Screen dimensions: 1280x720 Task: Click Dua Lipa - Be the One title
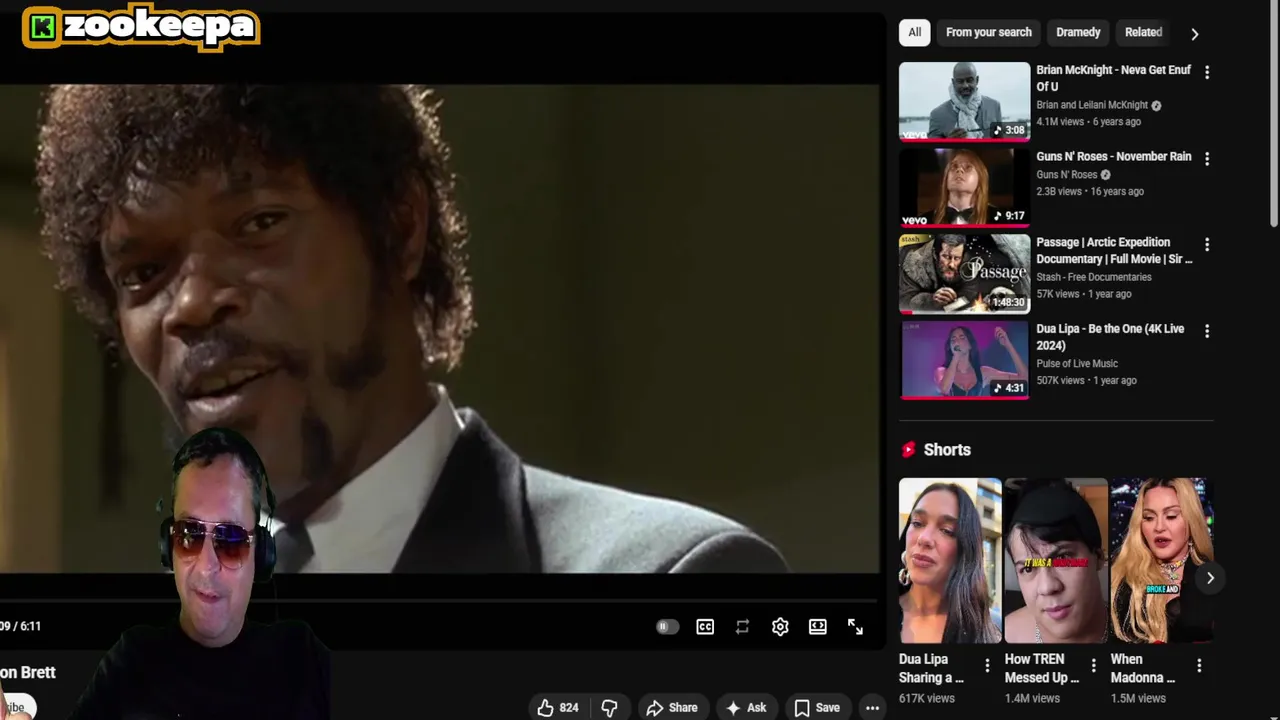(x=1110, y=337)
